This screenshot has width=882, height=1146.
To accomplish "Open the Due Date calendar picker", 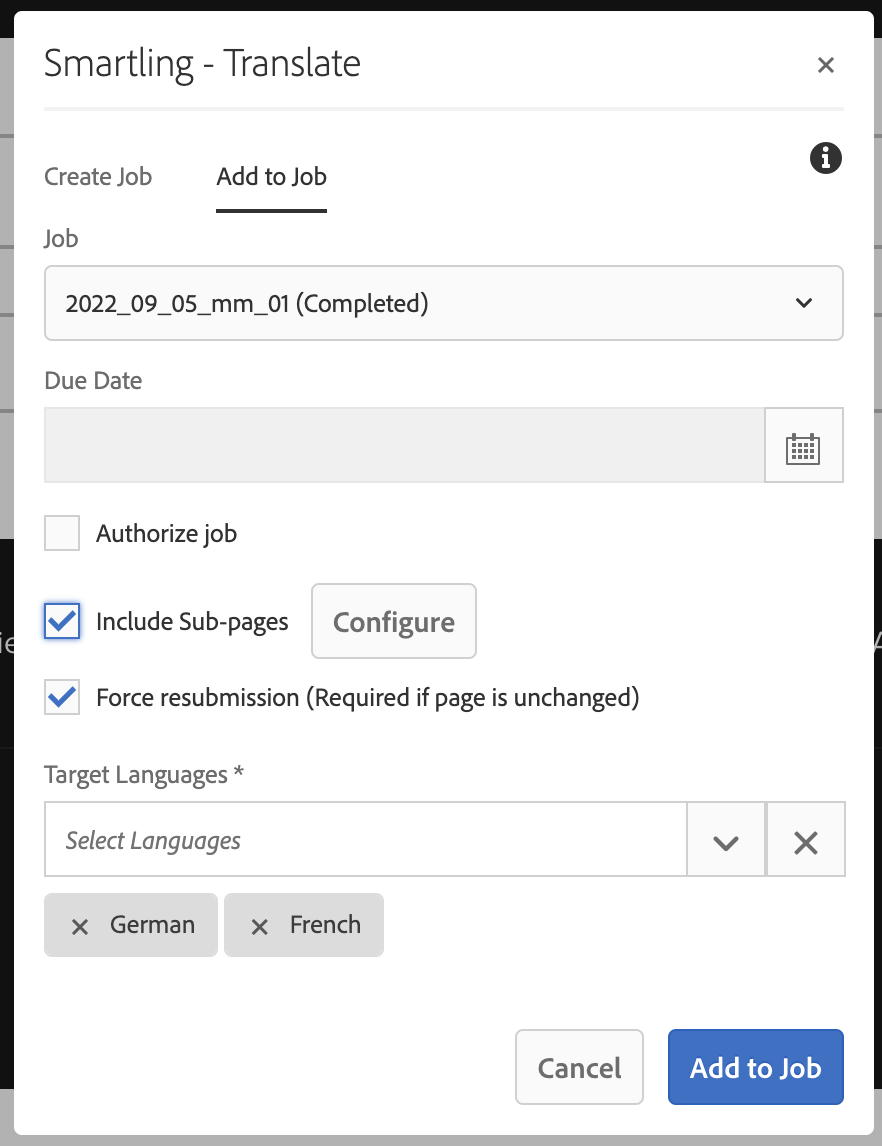I will click(x=803, y=446).
